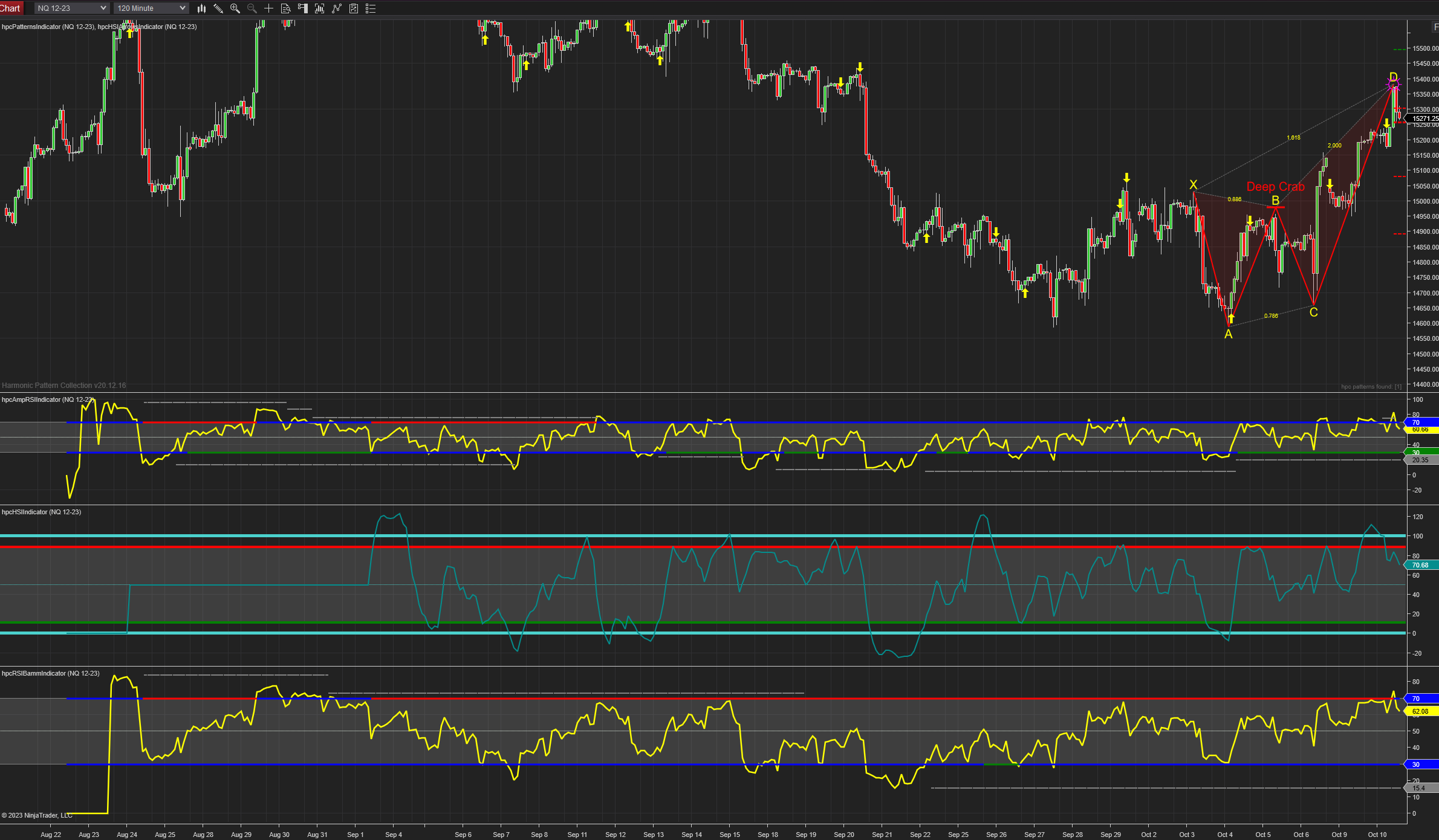The width and height of the screenshot is (1439, 840).
Task: Open the Chart Trader panel icon
Action: click(303, 8)
